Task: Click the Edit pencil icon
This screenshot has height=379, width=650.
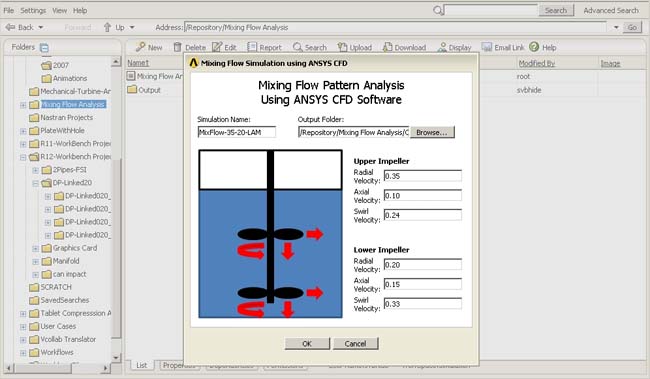Action: [x=217, y=47]
